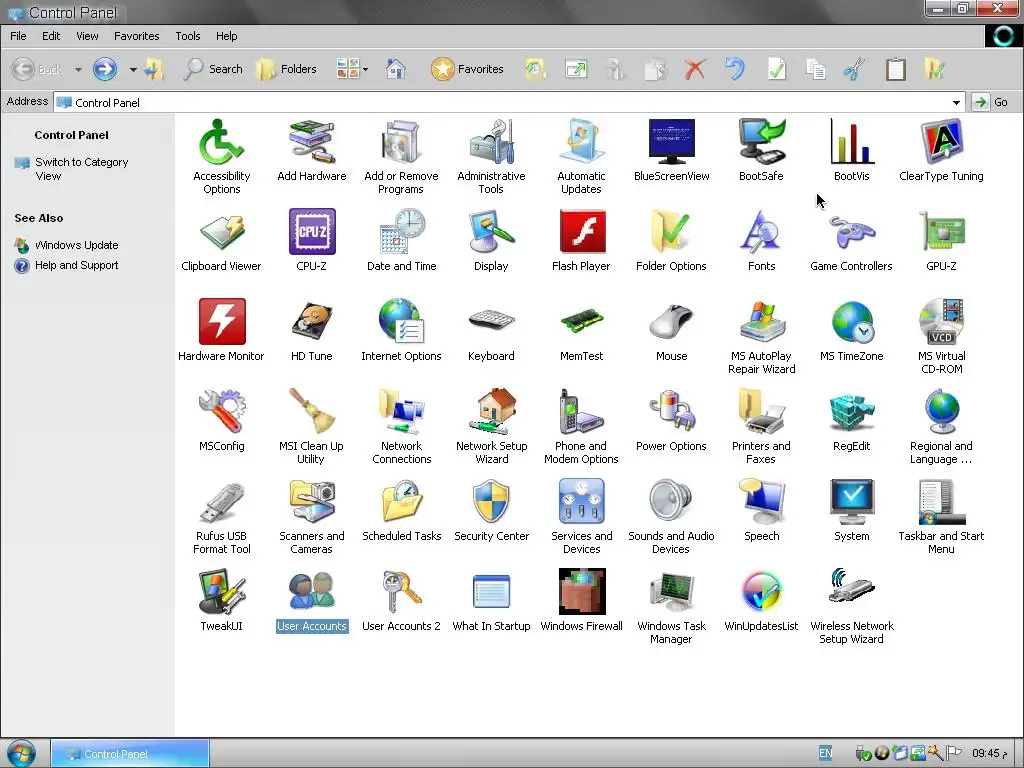
Task: Open Power Options icon
Action: pyautogui.click(x=671, y=412)
